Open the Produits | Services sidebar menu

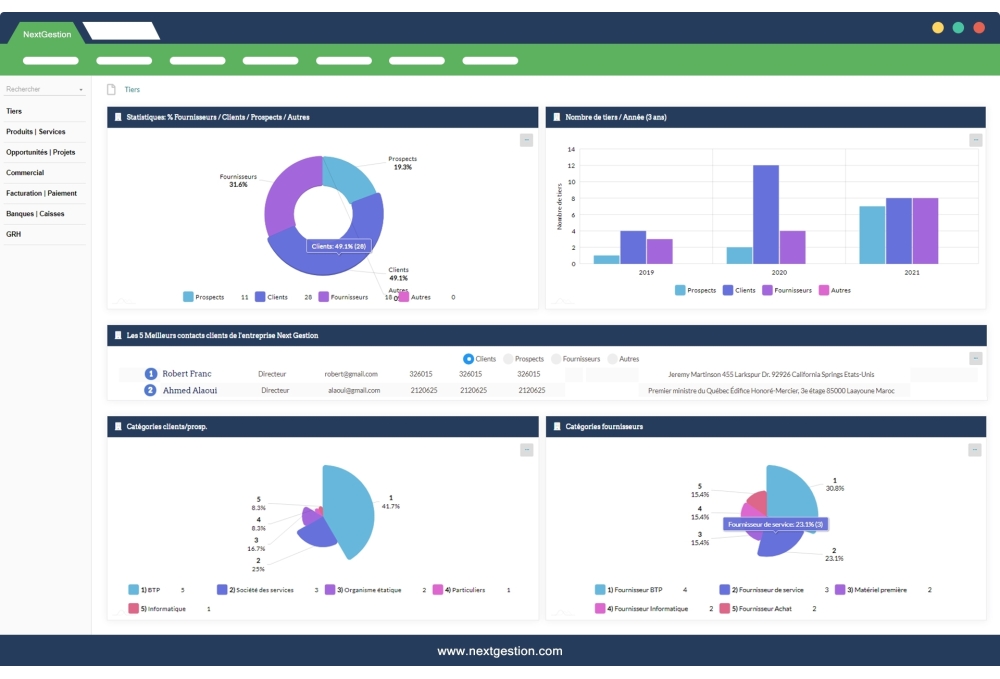pos(36,132)
